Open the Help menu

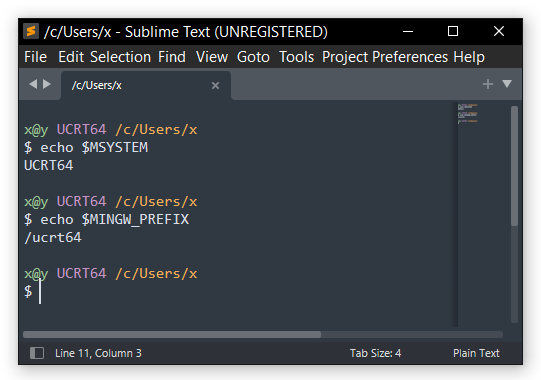click(x=469, y=58)
